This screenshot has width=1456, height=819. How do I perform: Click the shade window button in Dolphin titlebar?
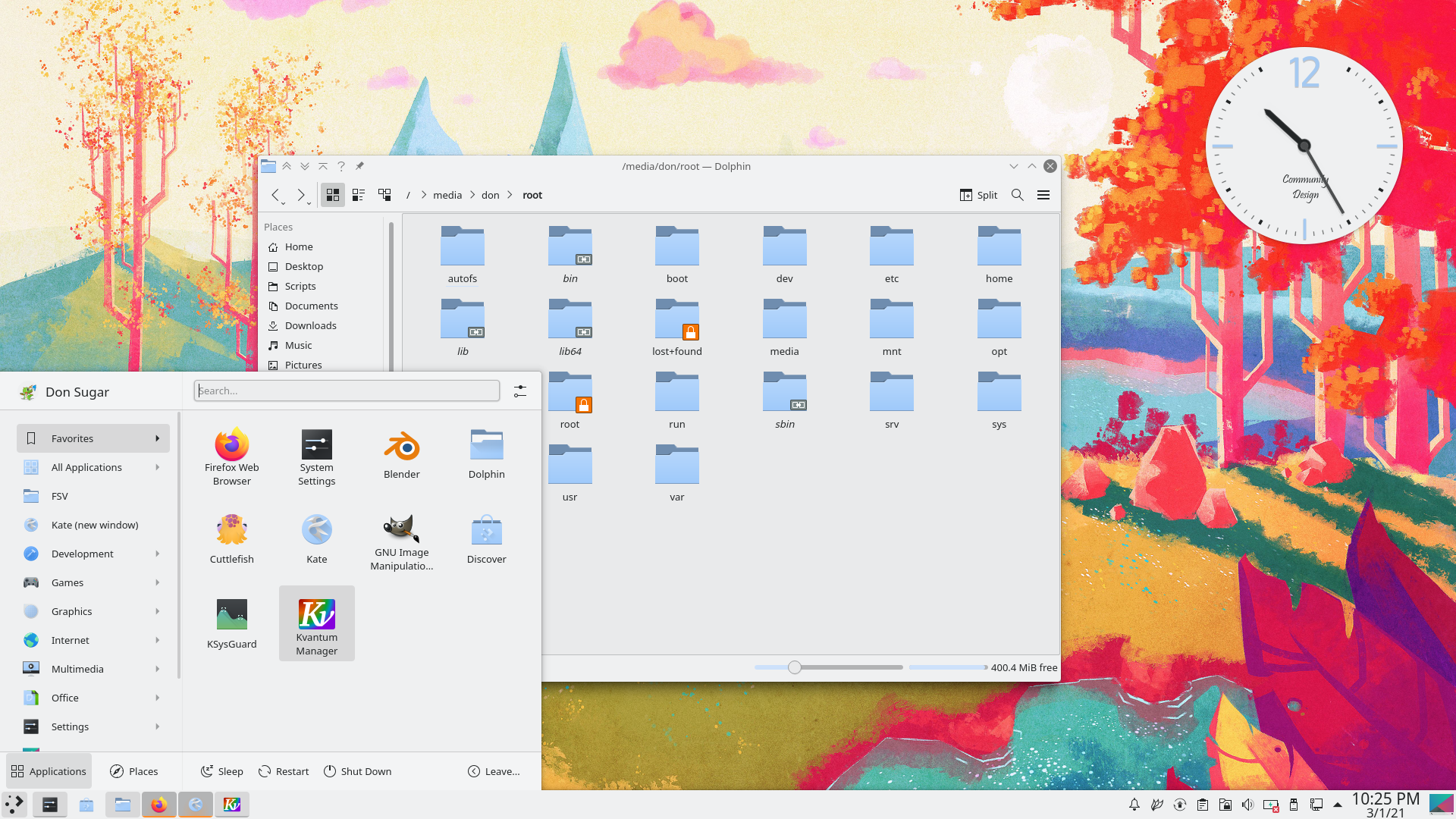323,166
